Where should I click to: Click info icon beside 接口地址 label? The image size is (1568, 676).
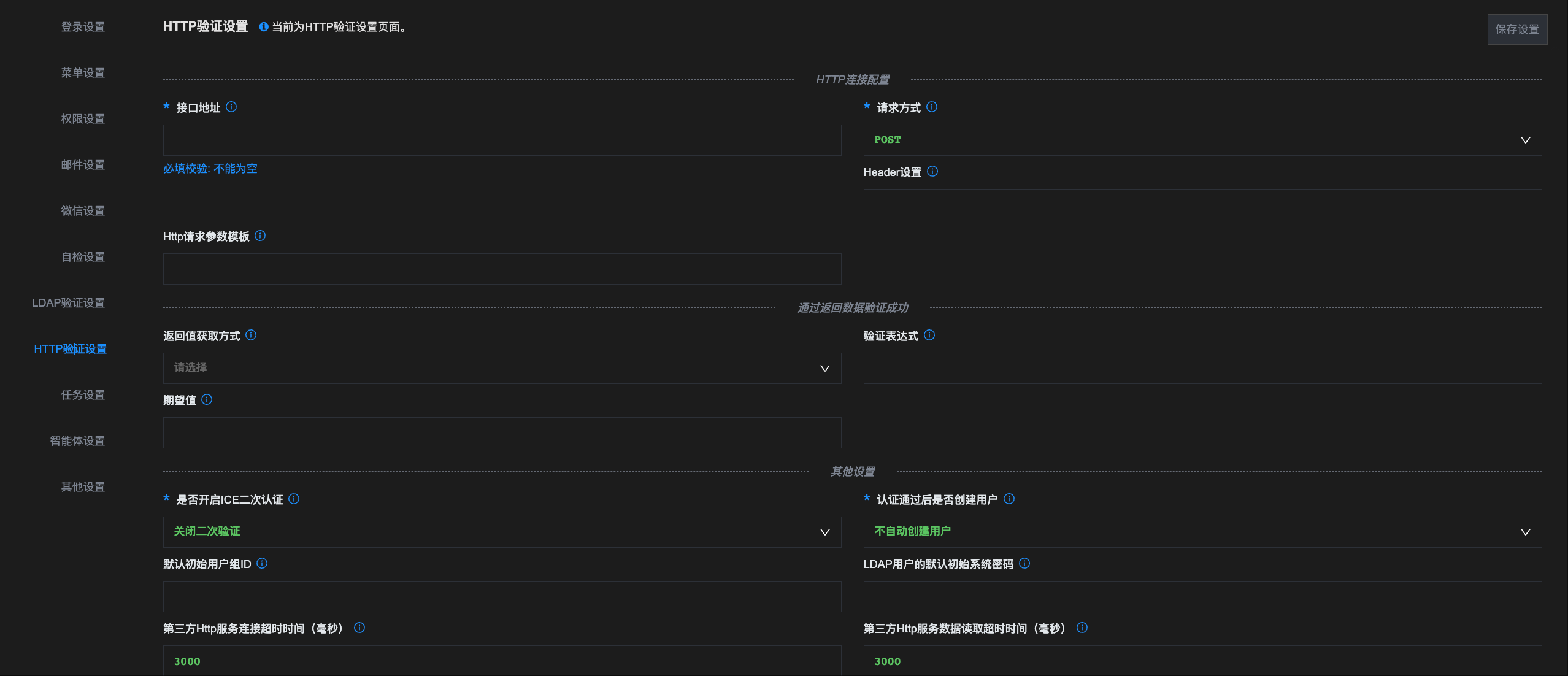(x=231, y=107)
